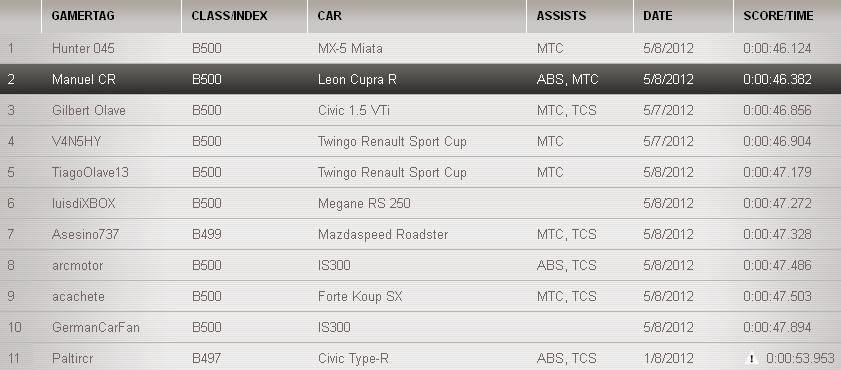The width and height of the screenshot is (841, 370).
Task: Select the Leon Cupra R car entry
Action: (x=357, y=80)
